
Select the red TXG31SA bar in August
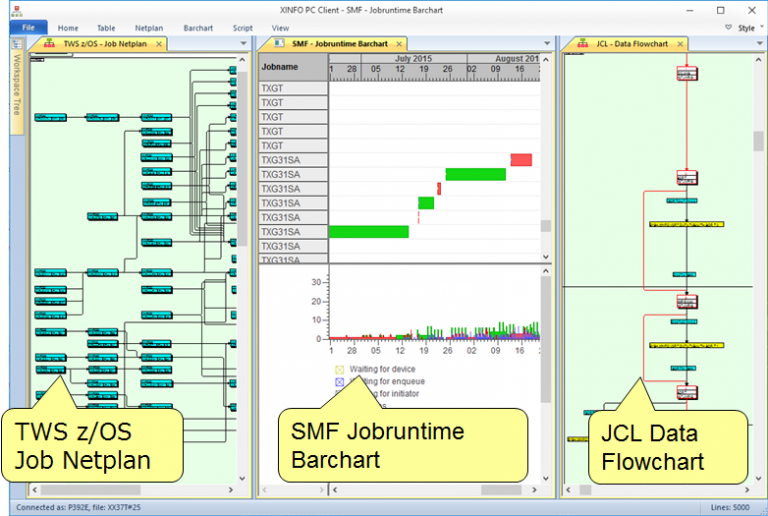click(521, 160)
